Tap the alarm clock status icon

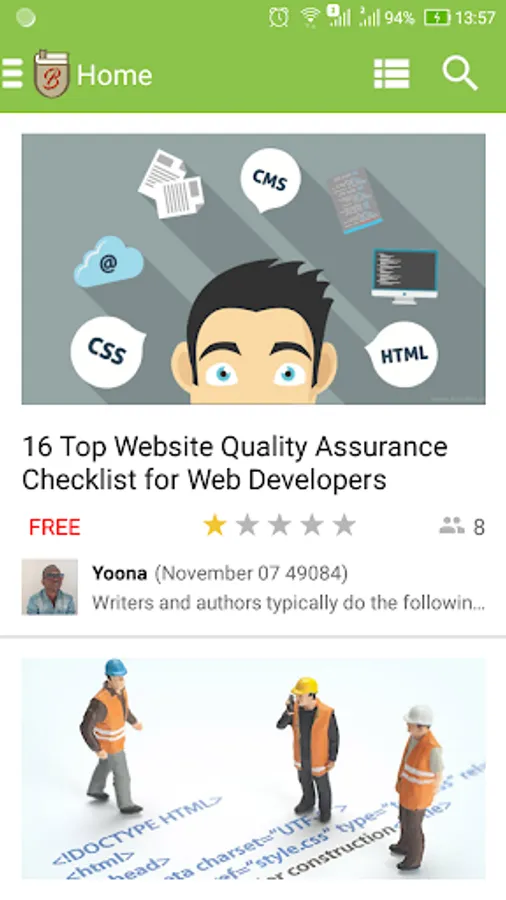click(x=279, y=18)
